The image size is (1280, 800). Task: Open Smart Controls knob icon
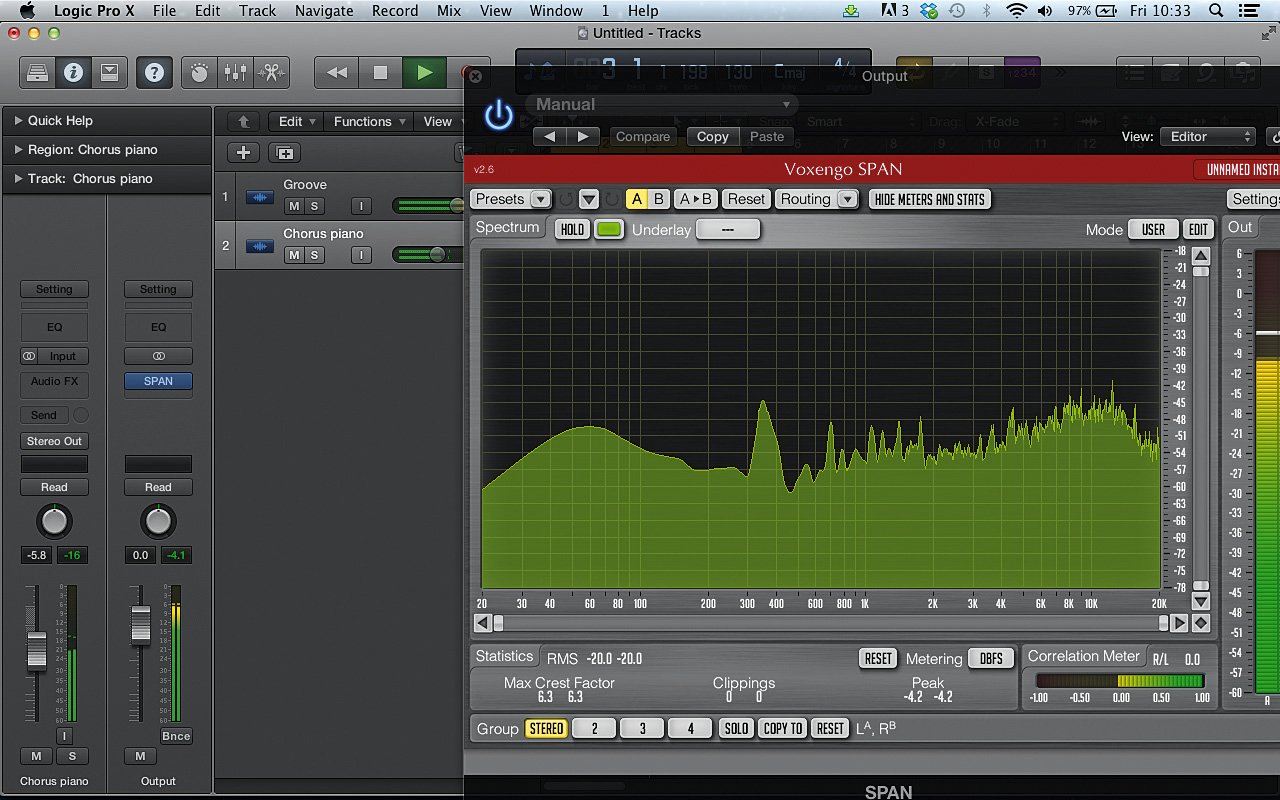200,72
